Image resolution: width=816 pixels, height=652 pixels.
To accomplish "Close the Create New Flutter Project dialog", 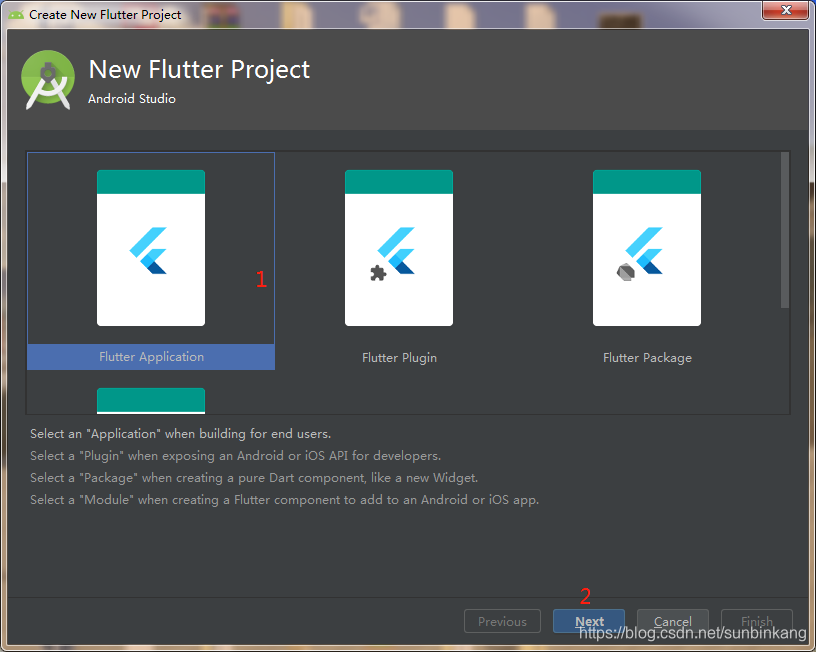I will 786,10.
